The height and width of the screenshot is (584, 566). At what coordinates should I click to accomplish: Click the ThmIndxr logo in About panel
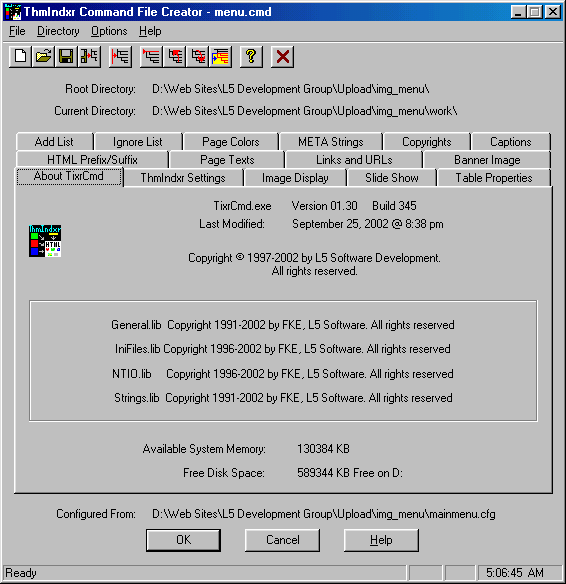click(x=45, y=241)
